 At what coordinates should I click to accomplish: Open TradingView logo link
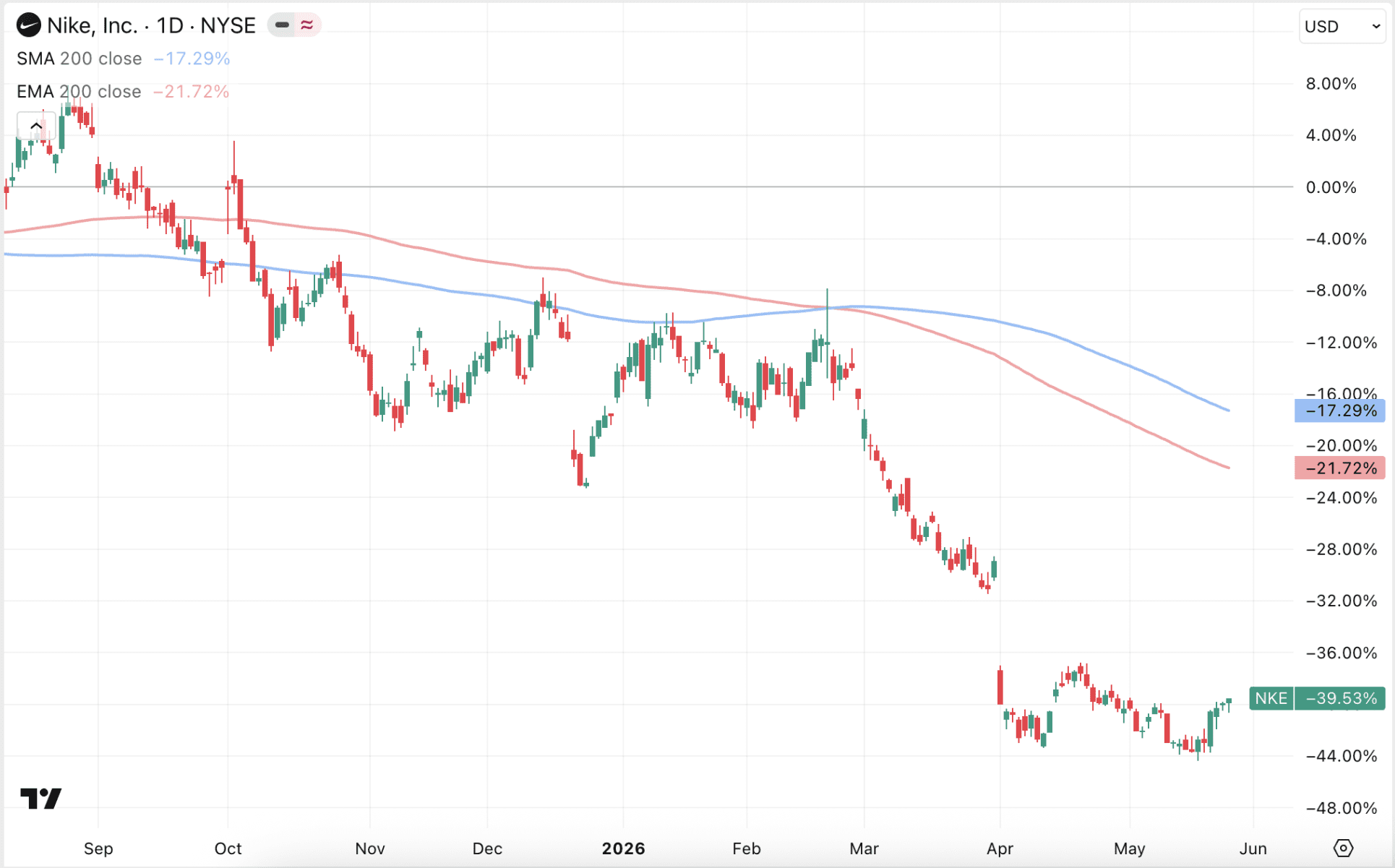coord(41,798)
